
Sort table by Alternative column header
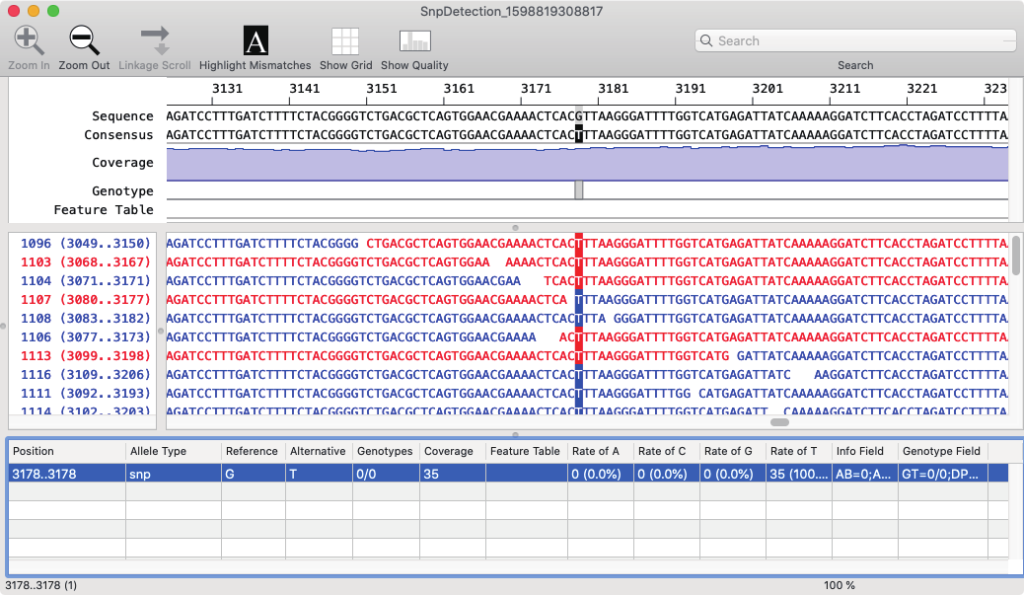pyautogui.click(x=319, y=451)
